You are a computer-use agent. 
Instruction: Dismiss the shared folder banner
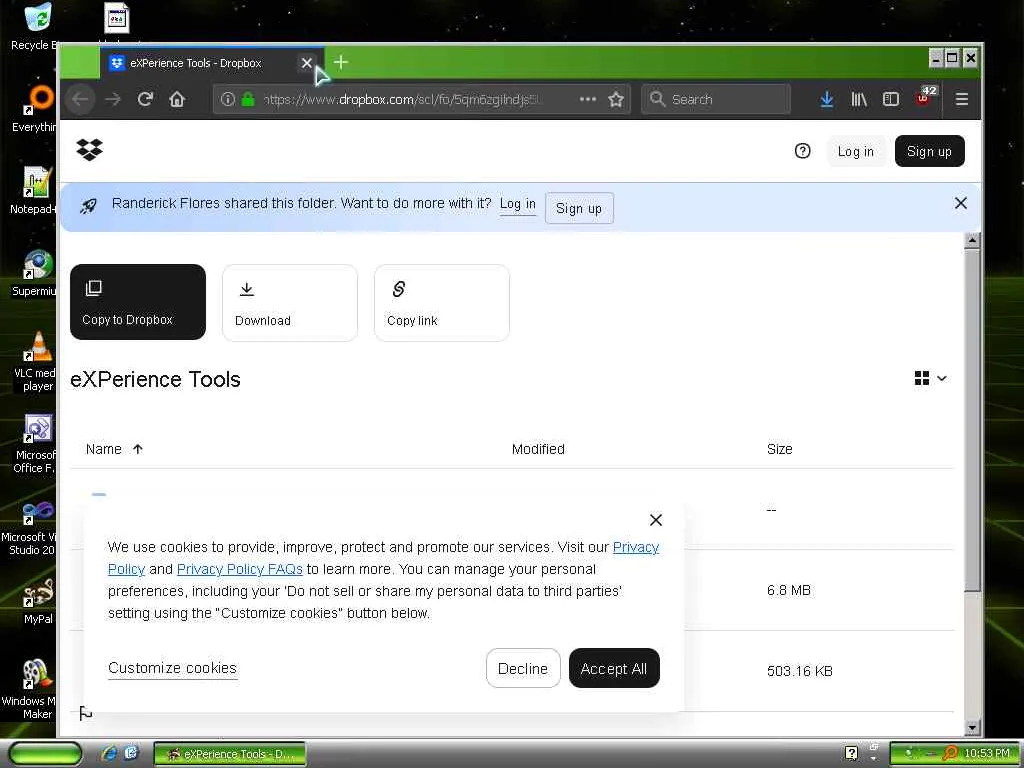point(960,203)
